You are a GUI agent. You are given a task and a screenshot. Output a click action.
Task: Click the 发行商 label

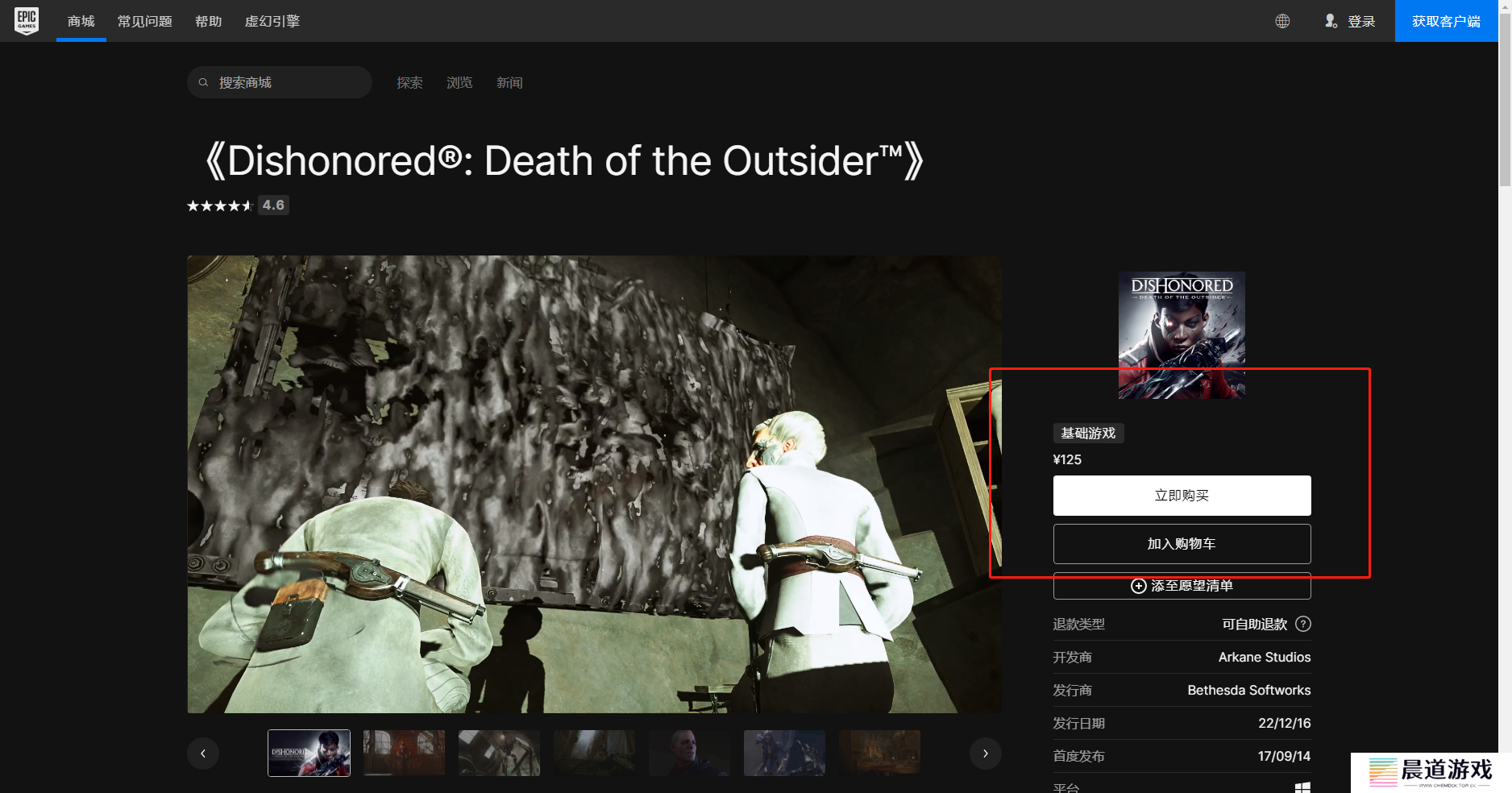click(1072, 690)
